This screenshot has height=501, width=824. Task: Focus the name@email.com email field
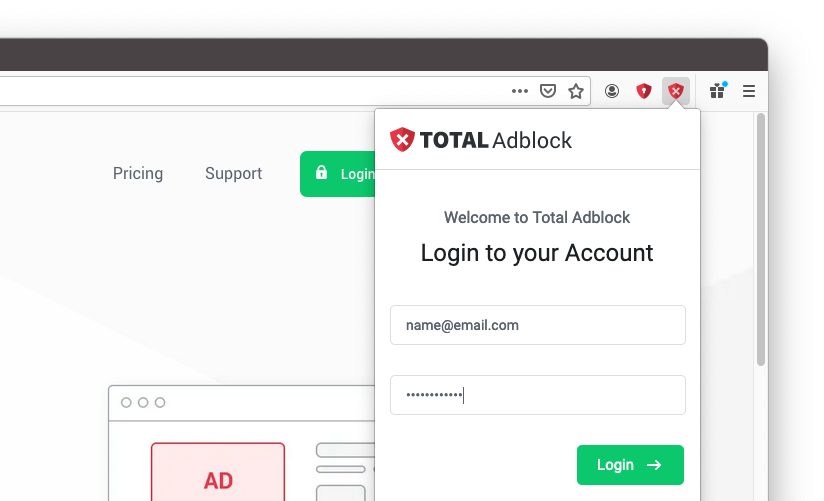538,325
